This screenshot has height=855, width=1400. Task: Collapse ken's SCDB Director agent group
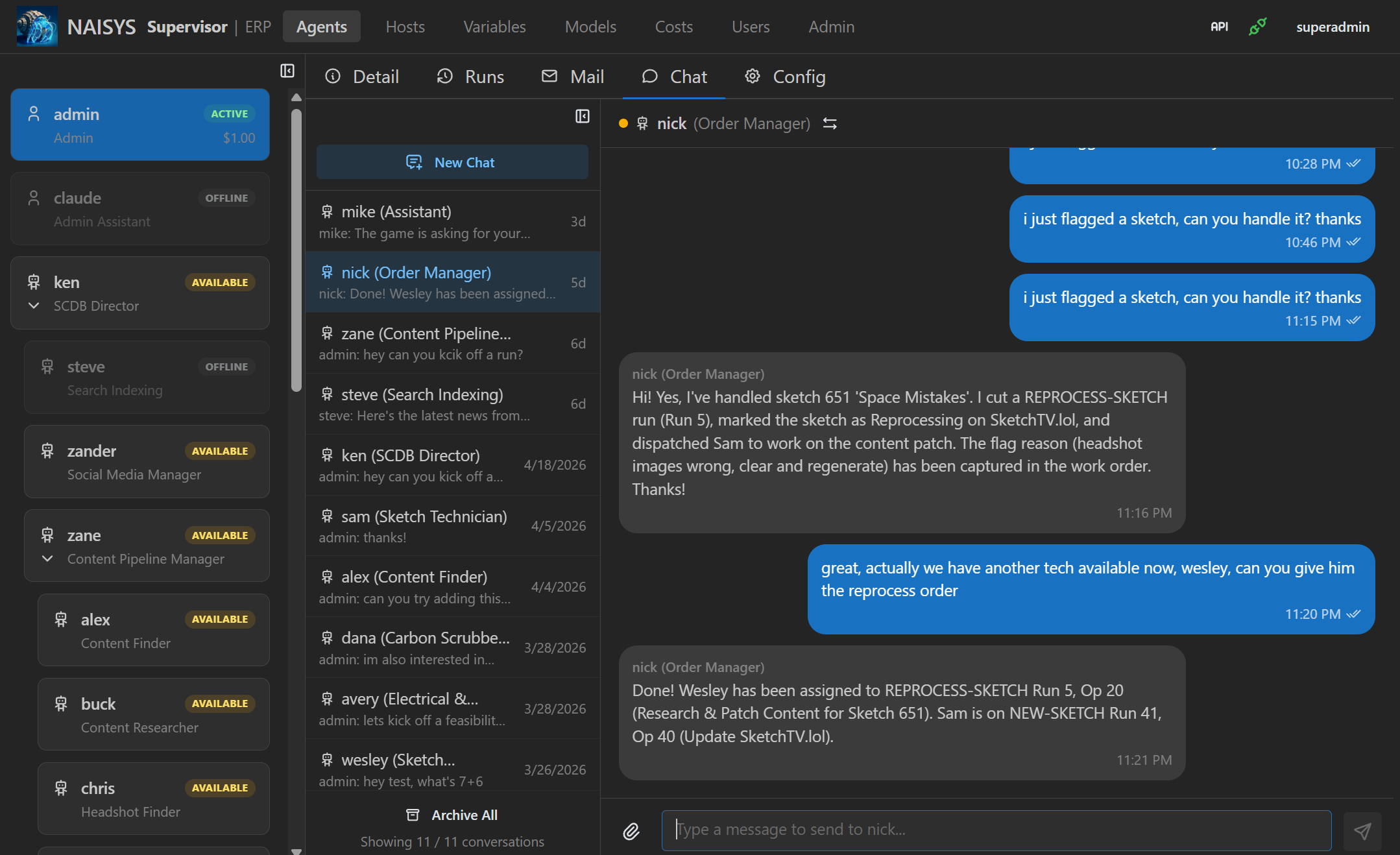click(34, 306)
